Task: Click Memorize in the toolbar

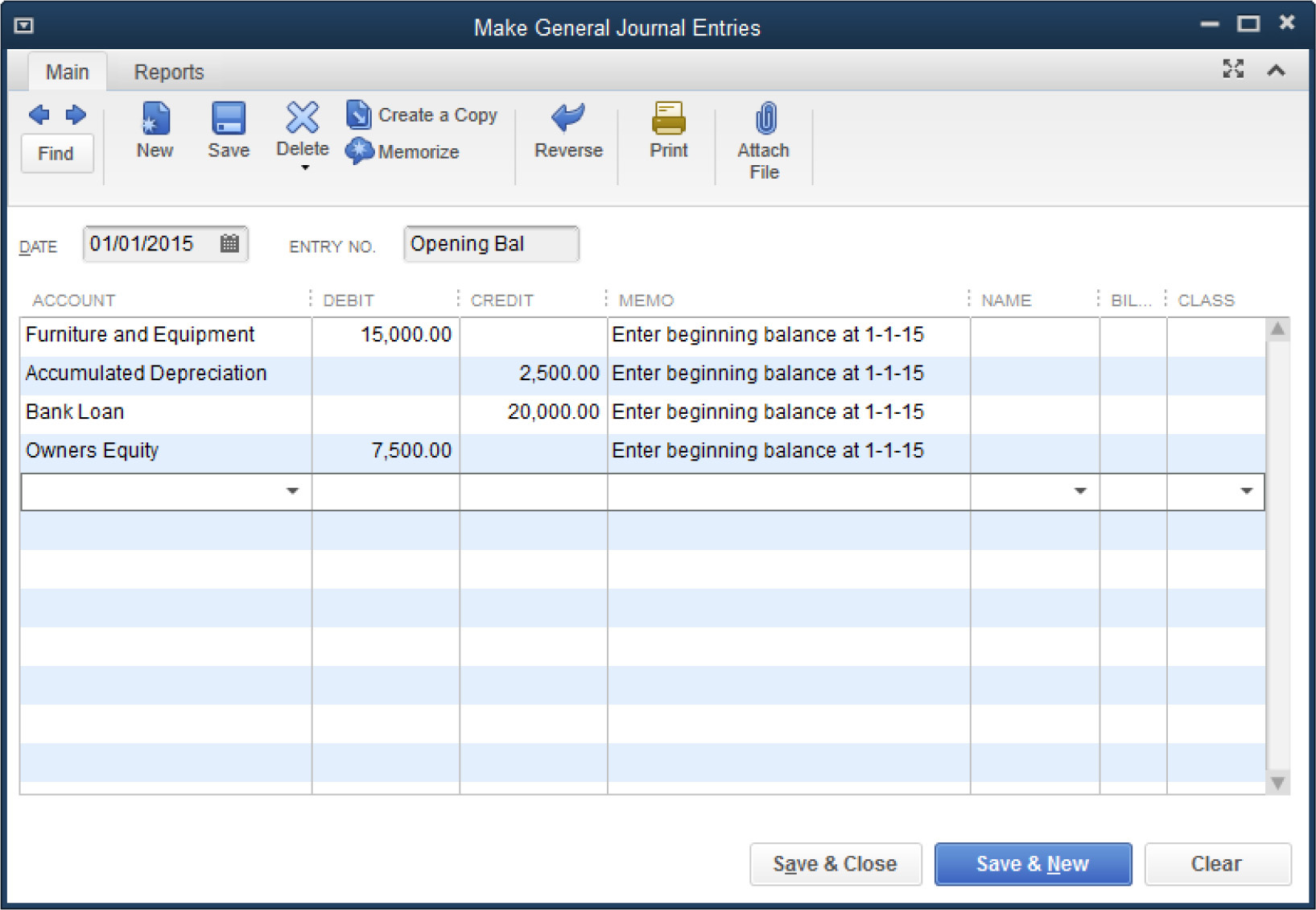Action: click(402, 151)
